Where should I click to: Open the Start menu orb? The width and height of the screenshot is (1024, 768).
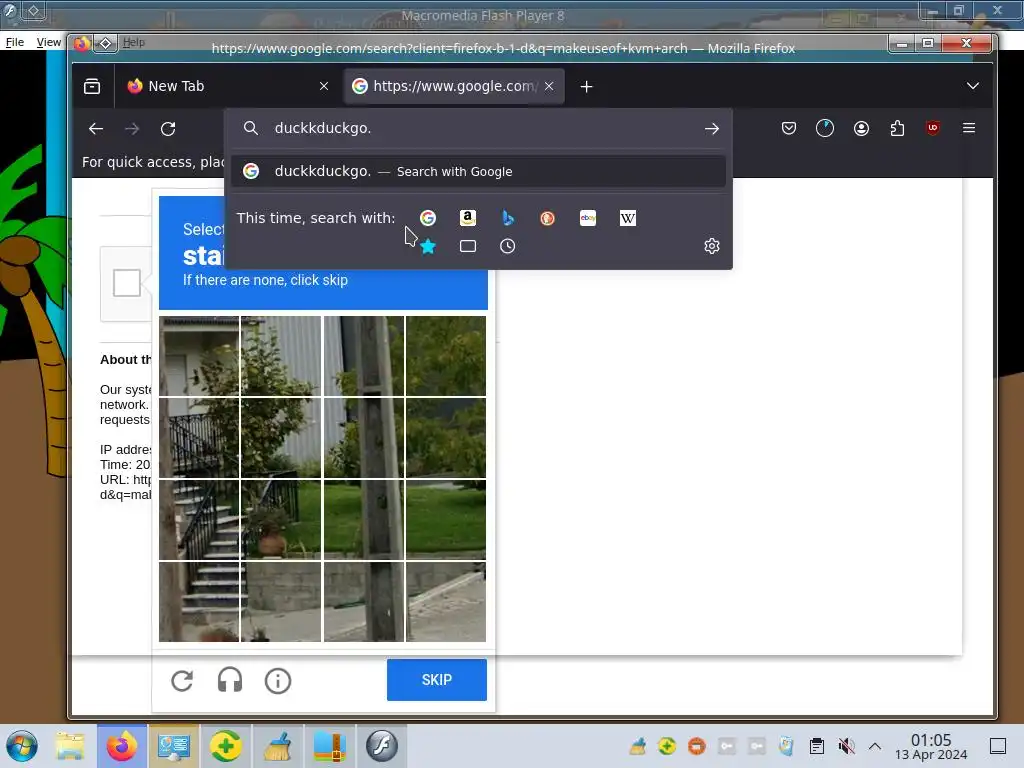tap(22, 746)
